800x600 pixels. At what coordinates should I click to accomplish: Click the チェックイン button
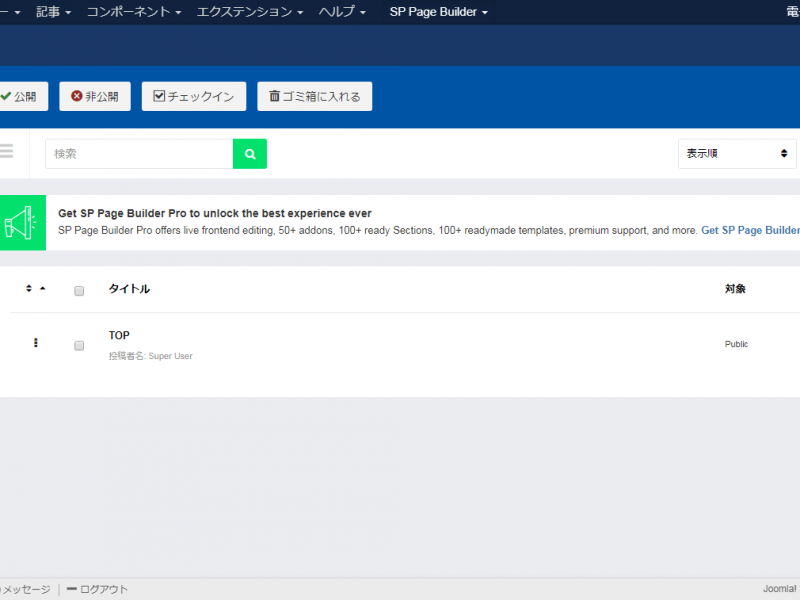click(x=194, y=96)
